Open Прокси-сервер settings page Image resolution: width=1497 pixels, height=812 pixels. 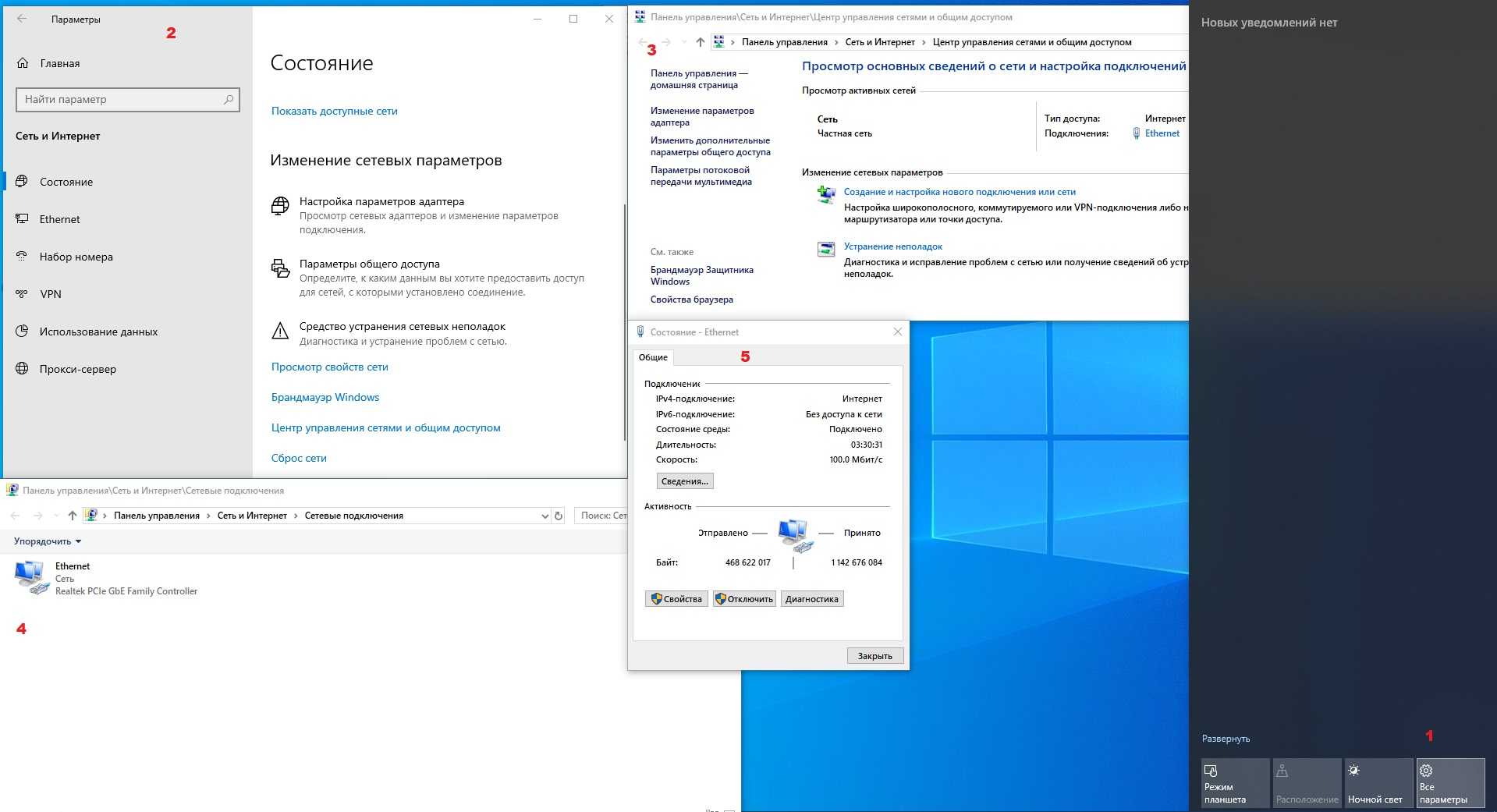(x=77, y=369)
